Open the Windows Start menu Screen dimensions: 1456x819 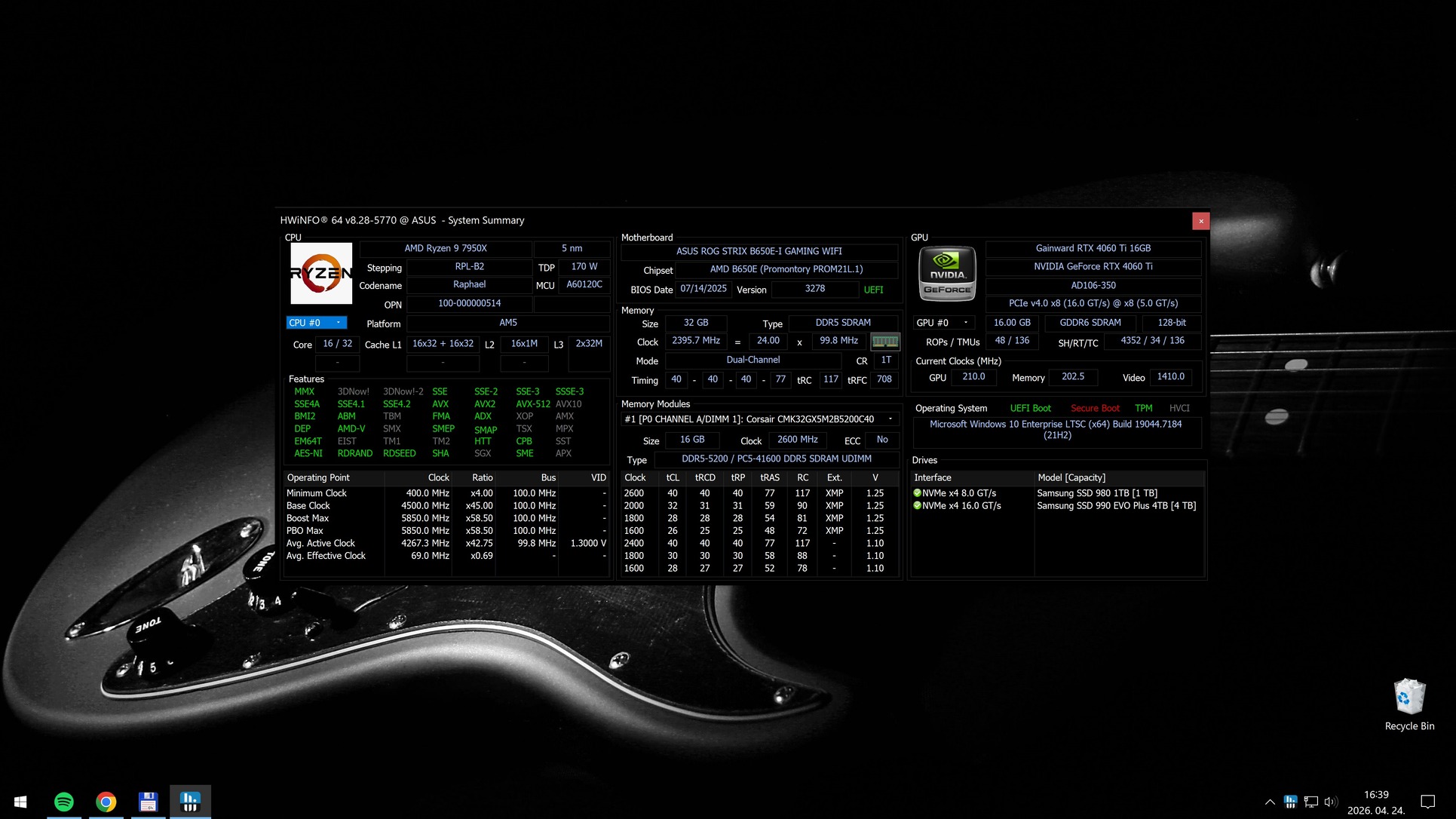pos(20,802)
